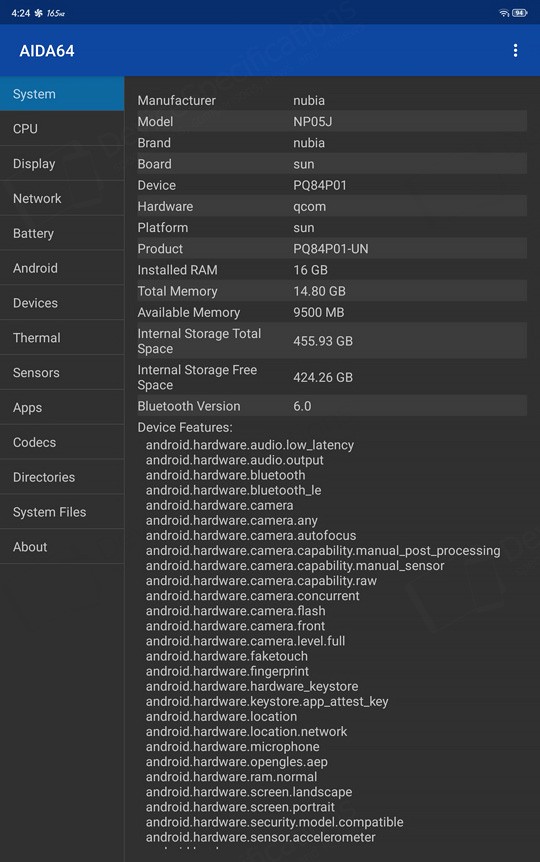Open the Directories section

62,477
